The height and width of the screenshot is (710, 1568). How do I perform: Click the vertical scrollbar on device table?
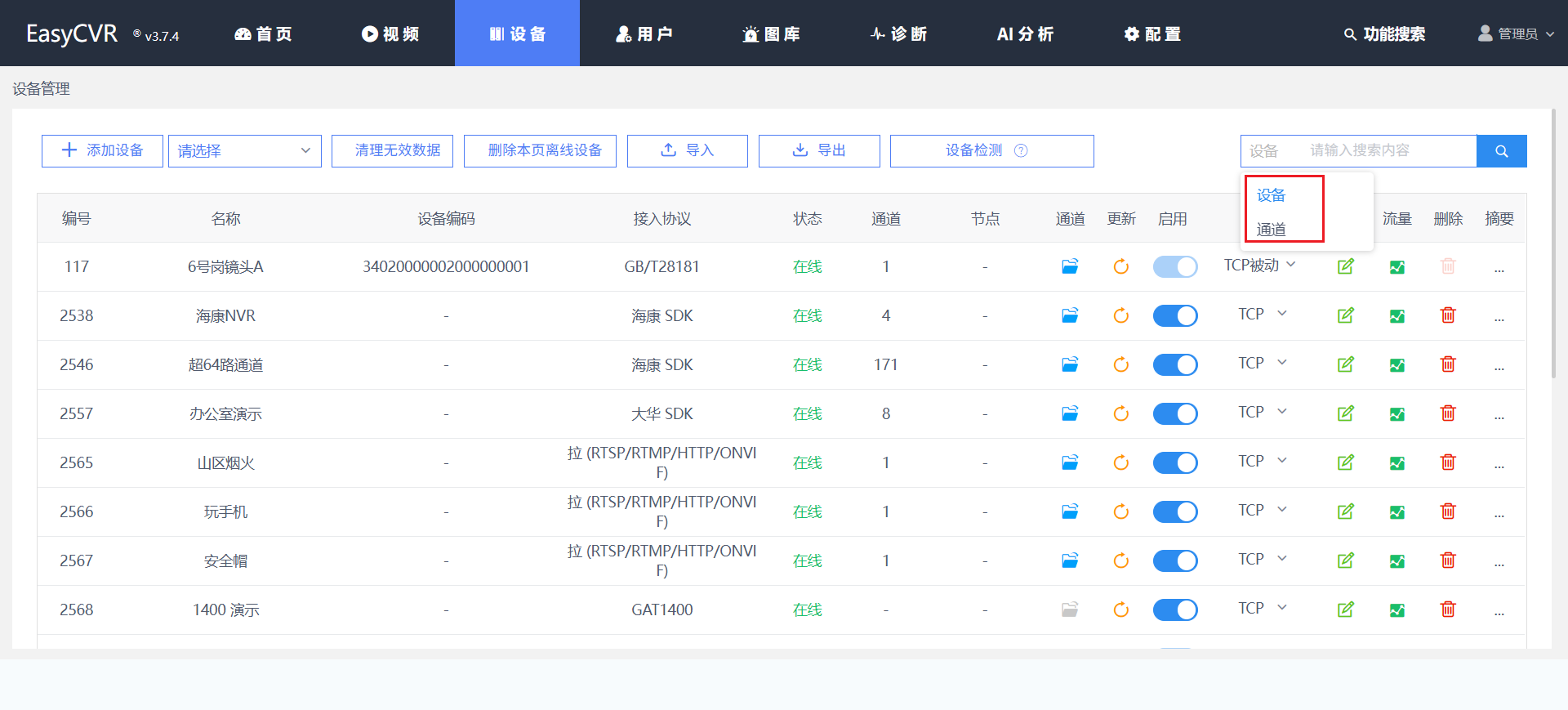coord(1554,245)
